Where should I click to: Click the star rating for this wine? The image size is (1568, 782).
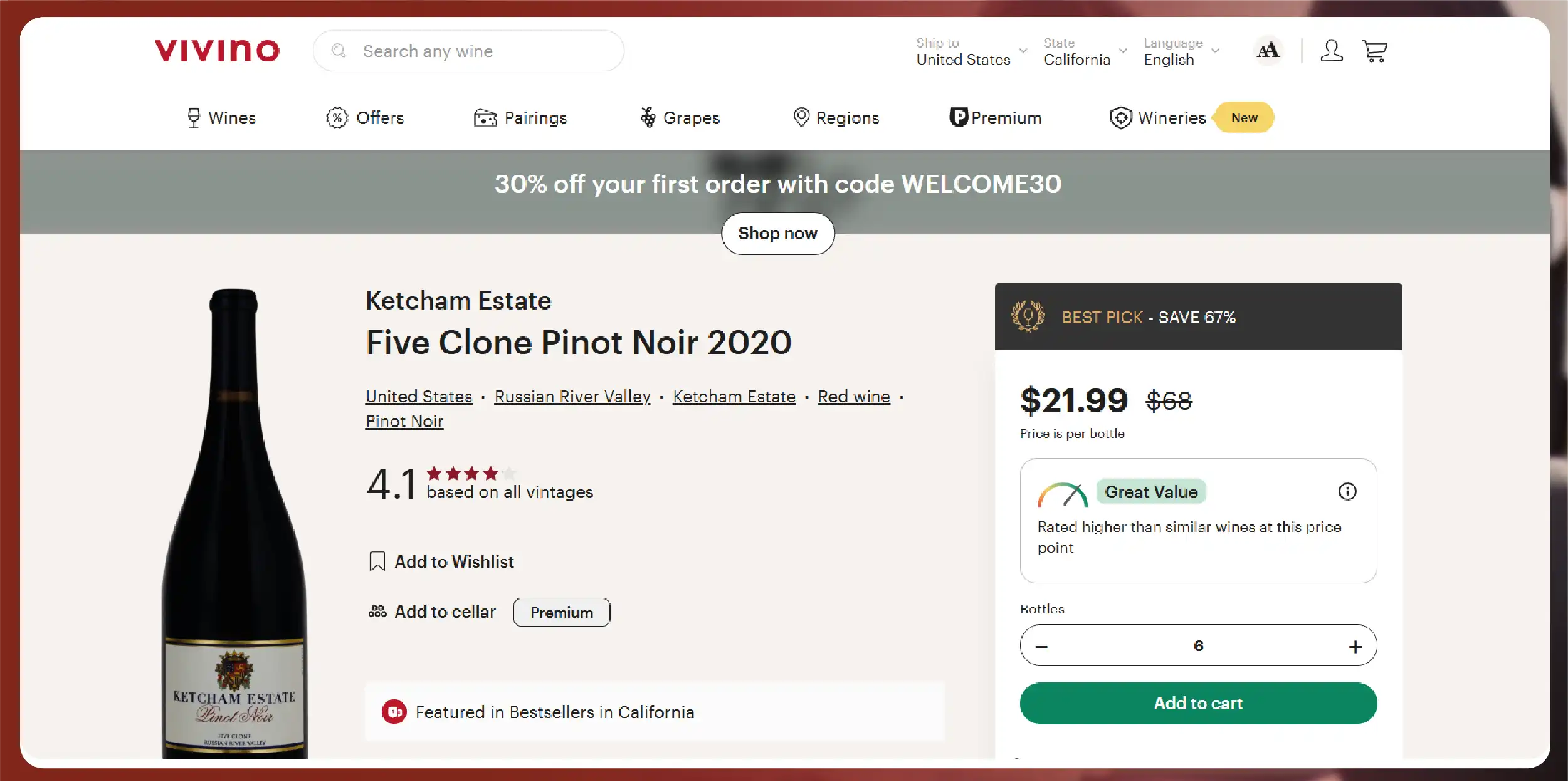pyautogui.click(x=471, y=474)
